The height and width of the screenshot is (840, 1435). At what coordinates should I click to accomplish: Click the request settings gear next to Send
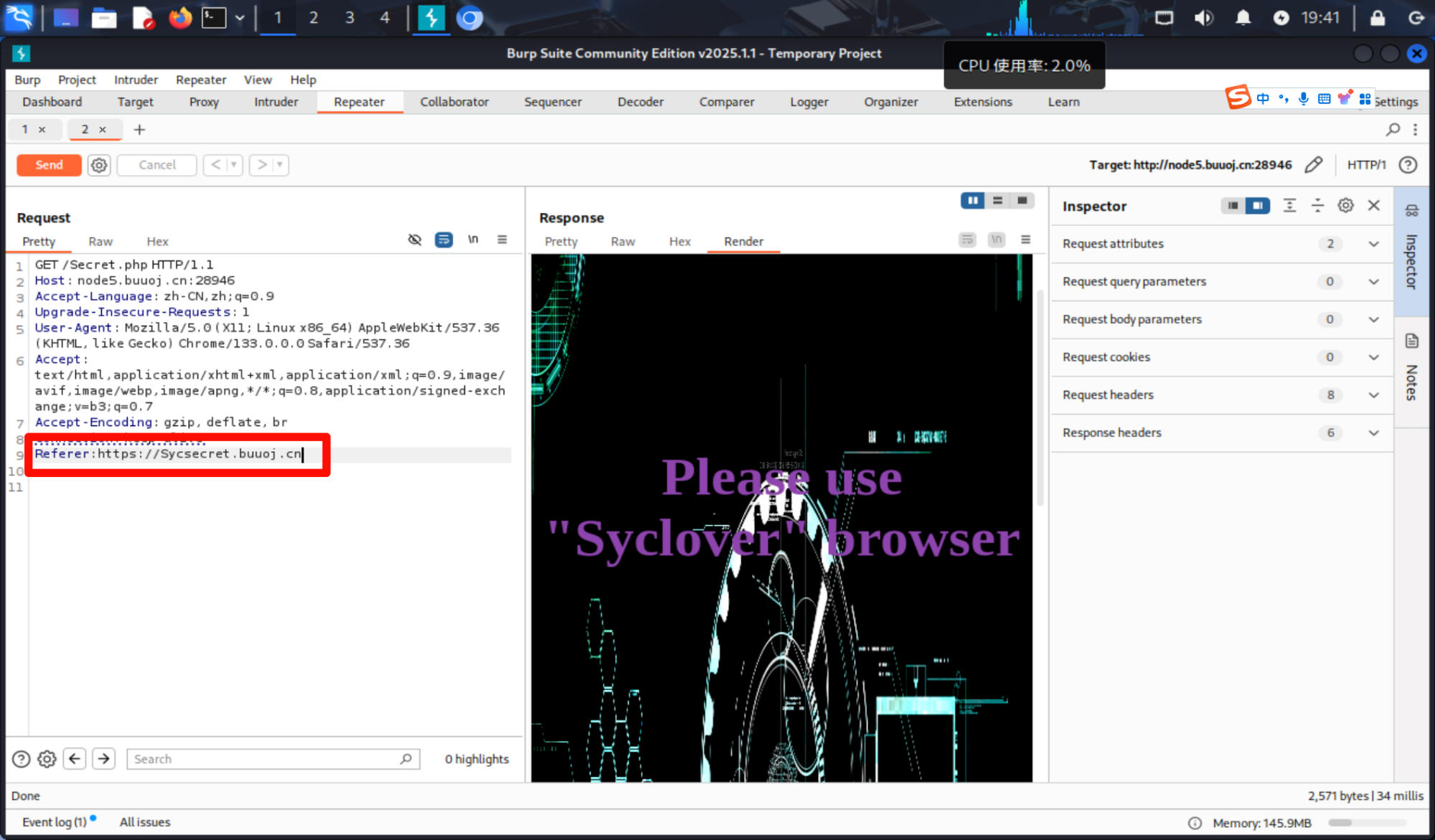[99, 165]
